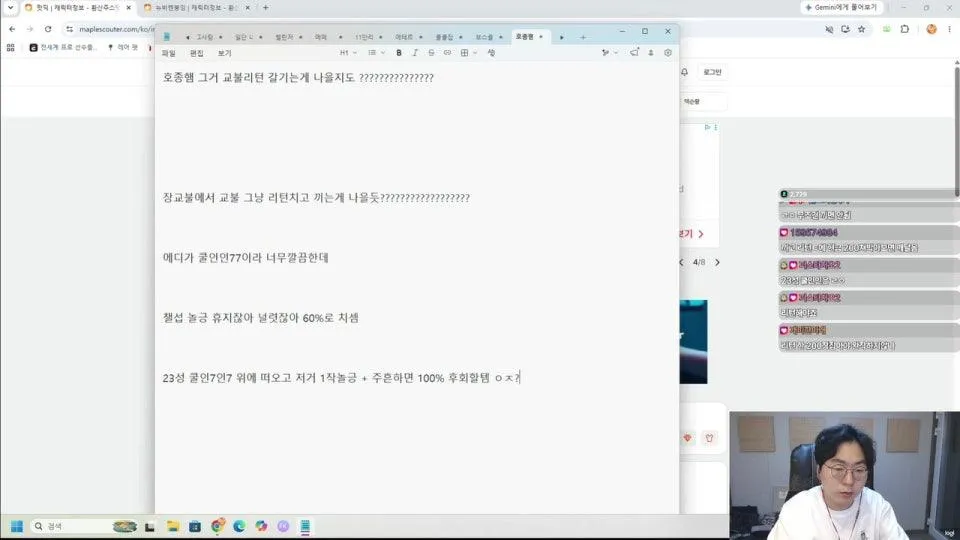
Task: Click the heading line starting 호종햄 그거
Action: pos(298,78)
